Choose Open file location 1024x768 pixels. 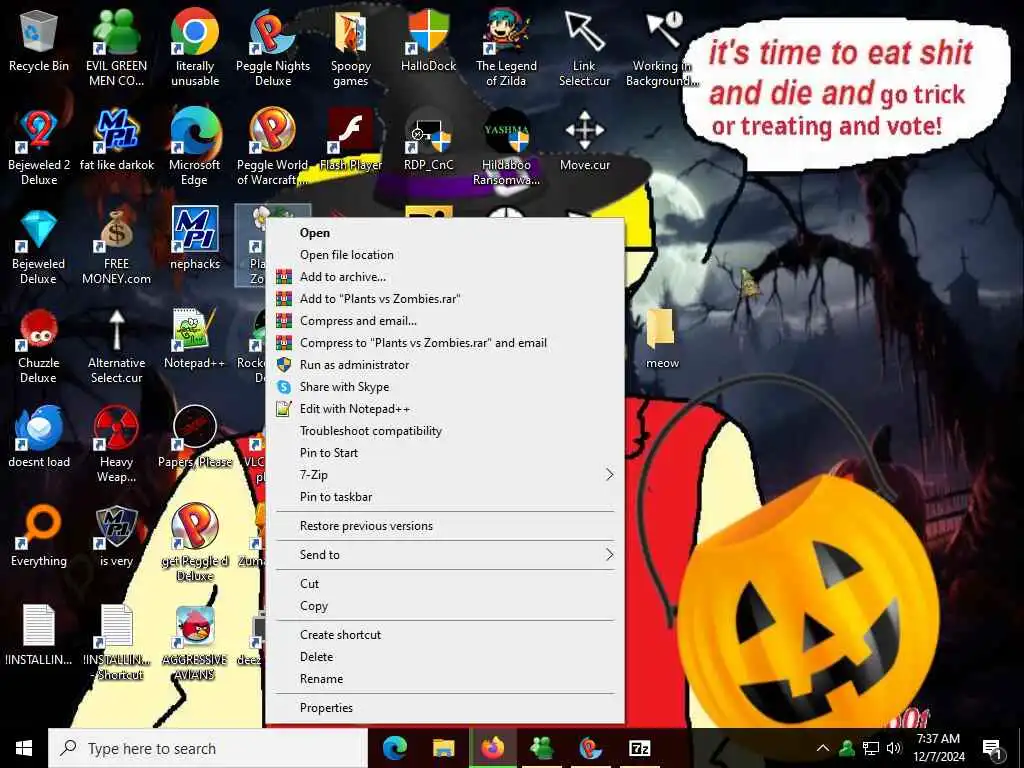click(x=445, y=255)
